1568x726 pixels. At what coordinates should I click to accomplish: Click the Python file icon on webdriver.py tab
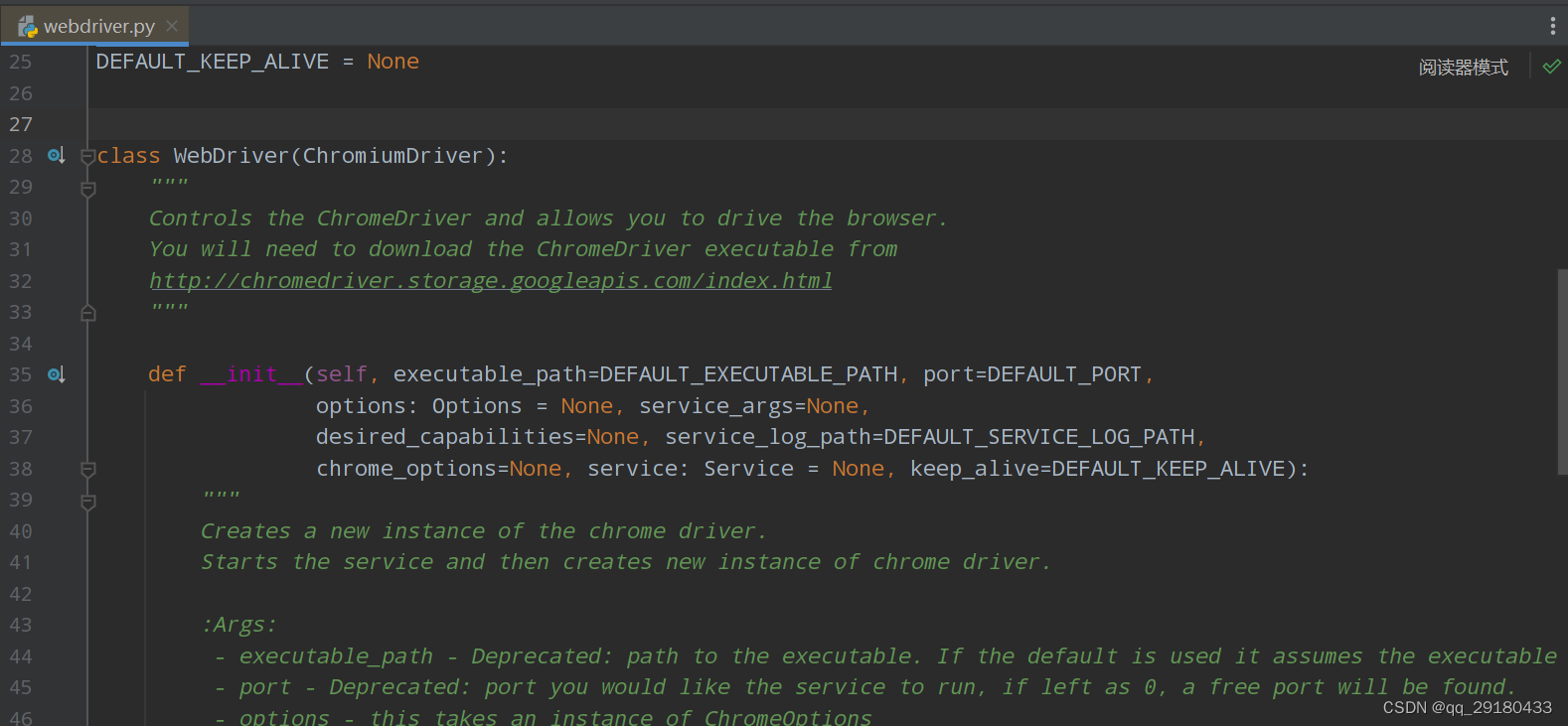click(28, 27)
